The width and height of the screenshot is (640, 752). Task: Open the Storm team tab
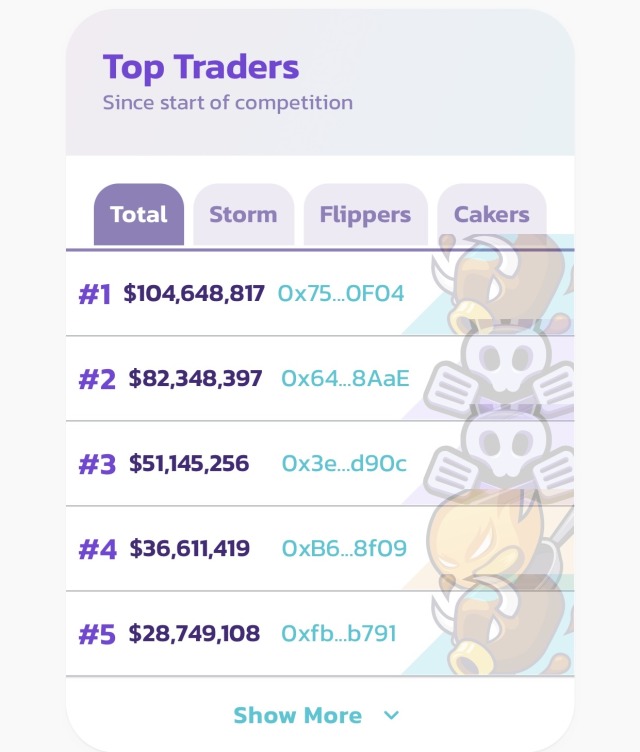(x=243, y=215)
